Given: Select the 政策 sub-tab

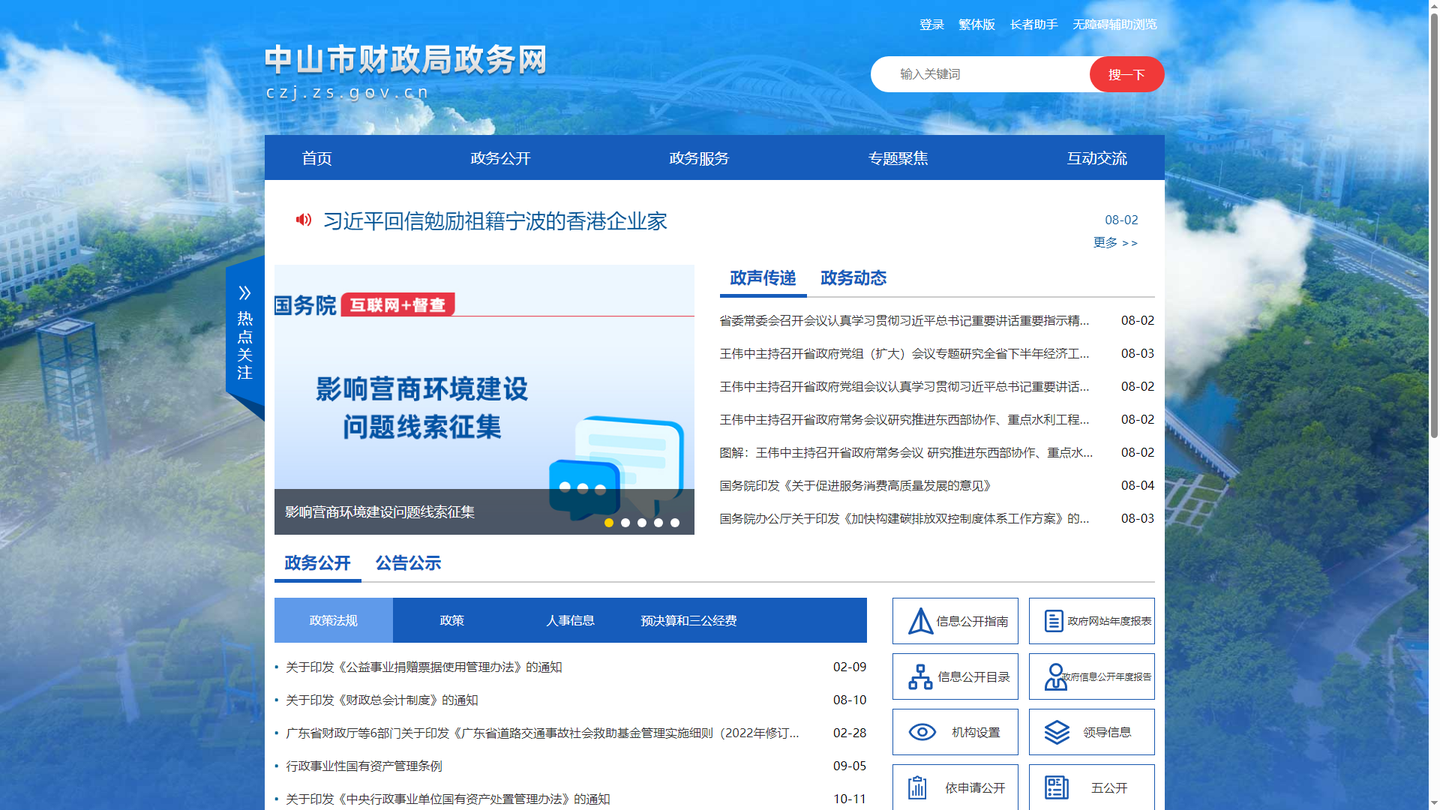Looking at the screenshot, I should click(x=452, y=620).
